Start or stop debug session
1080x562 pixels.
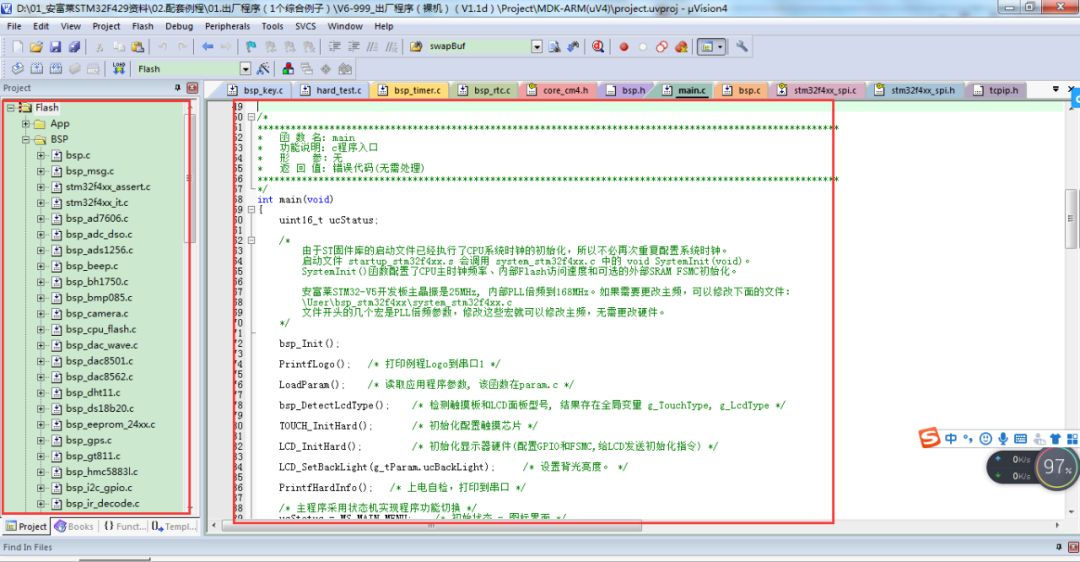(598, 47)
